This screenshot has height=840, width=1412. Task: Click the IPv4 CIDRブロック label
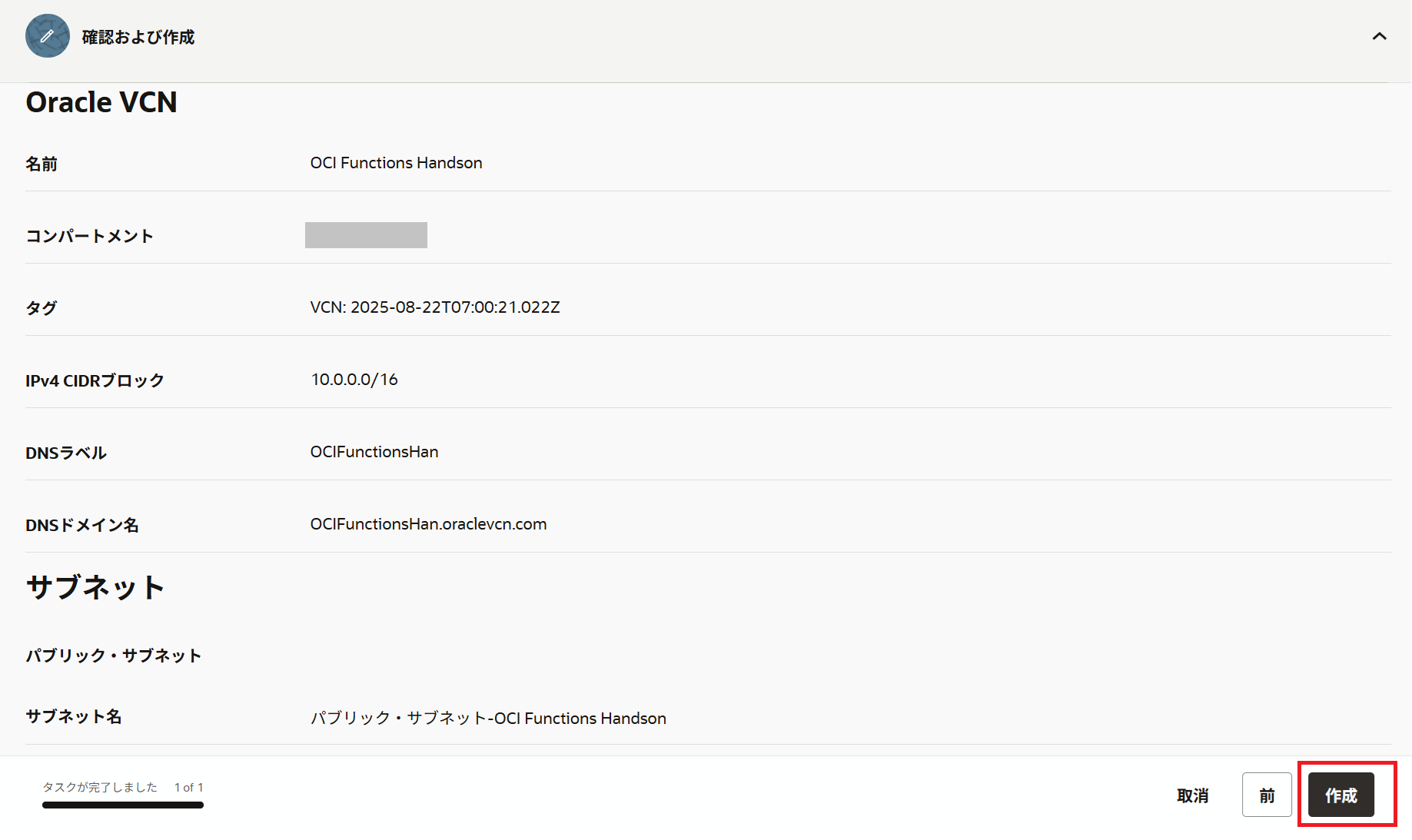[95, 380]
